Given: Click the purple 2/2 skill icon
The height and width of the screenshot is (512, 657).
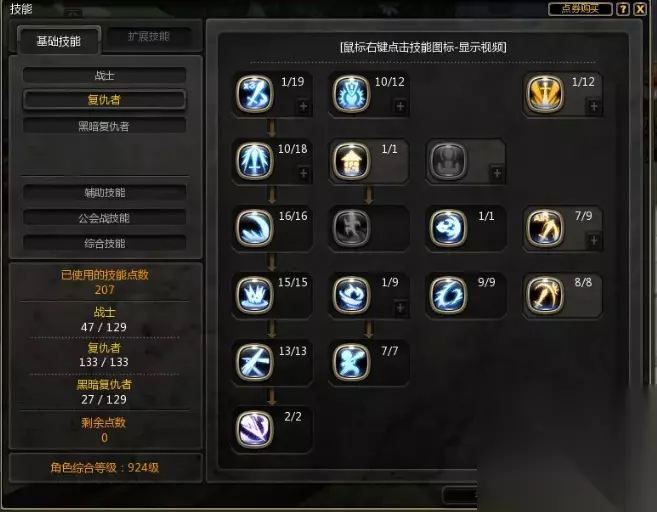Looking at the screenshot, I should point(255,429).
